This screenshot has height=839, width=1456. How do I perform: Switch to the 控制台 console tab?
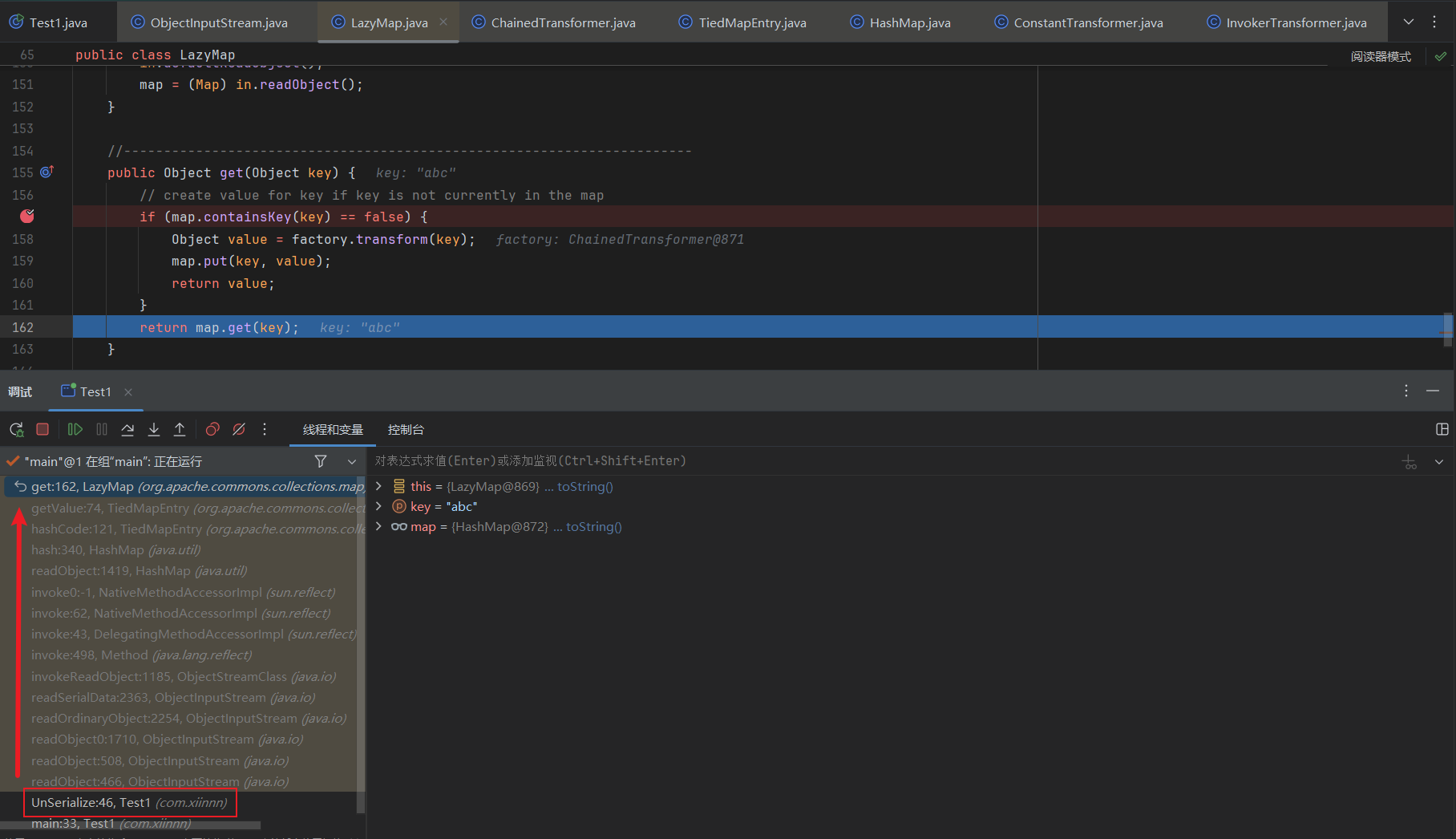406,430
